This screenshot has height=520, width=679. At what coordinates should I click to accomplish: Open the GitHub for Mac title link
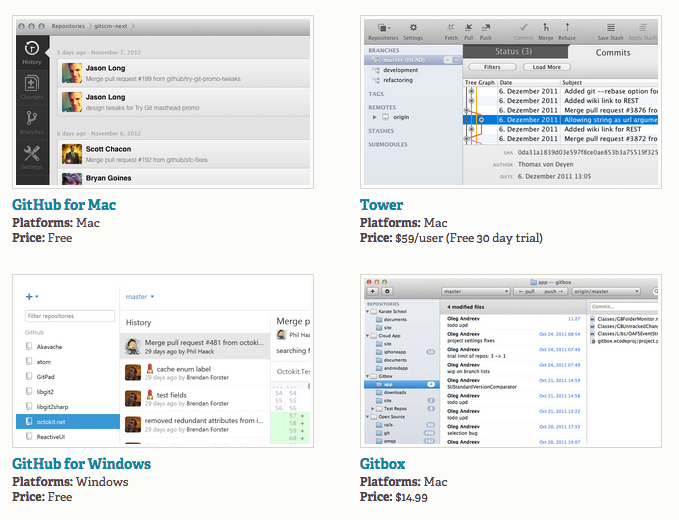tap(64, 204)
